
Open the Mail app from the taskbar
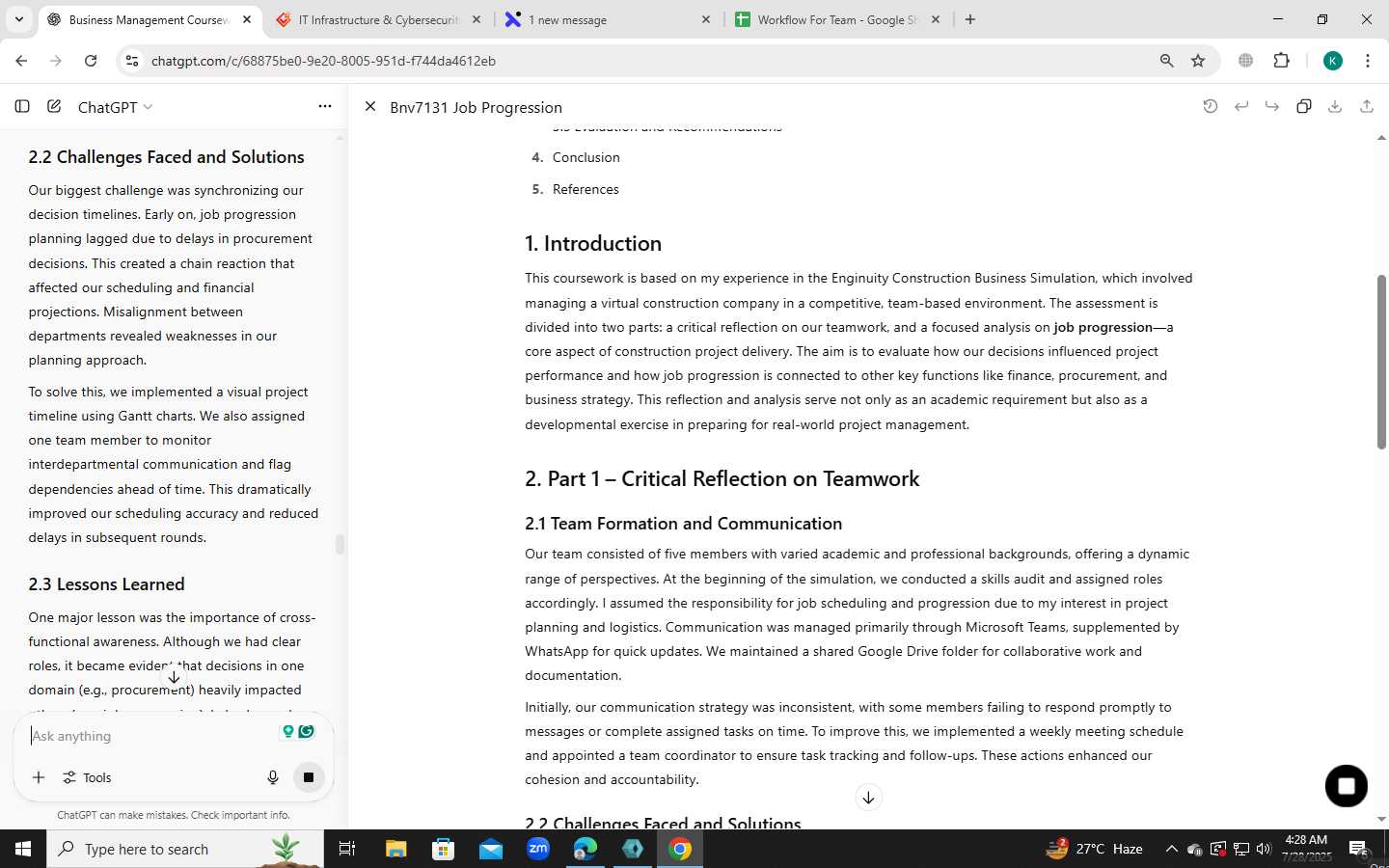(491, 849)
